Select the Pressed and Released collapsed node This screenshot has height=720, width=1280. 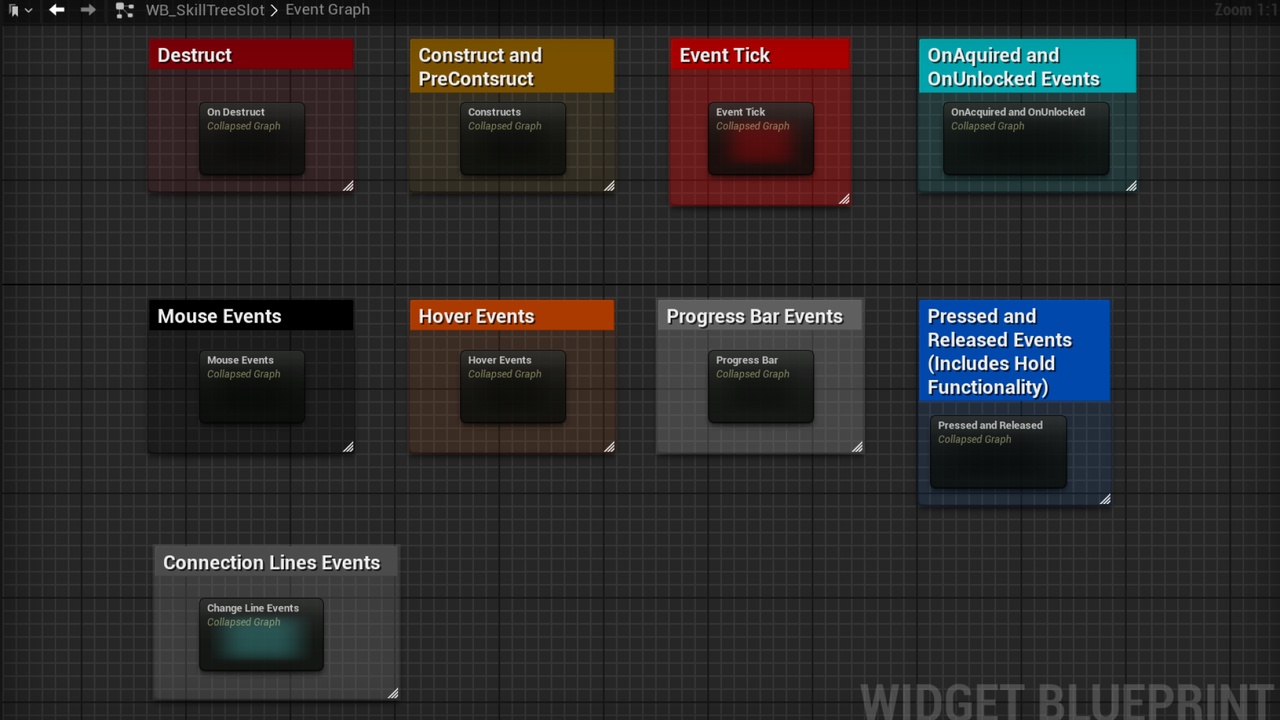pos(998,451)
